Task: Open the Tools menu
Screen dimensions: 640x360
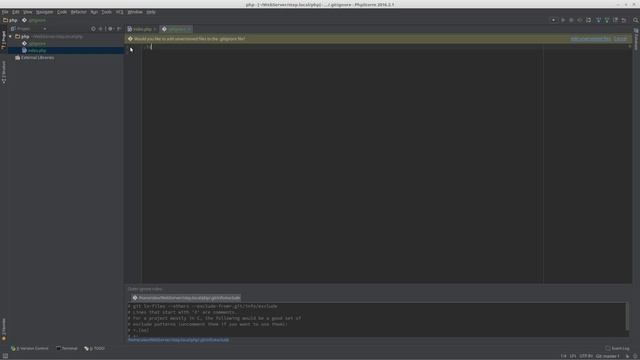Action: (x=107, y=12)
